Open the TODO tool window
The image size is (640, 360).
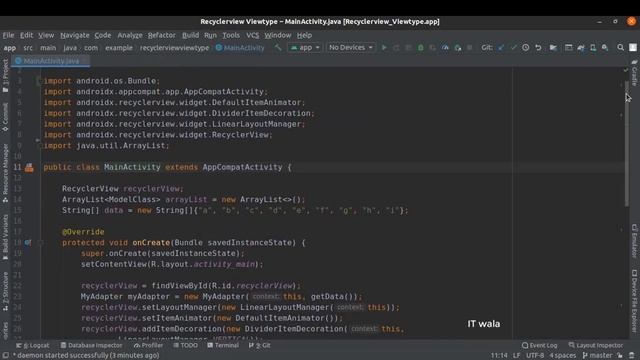pyautogui.click(x=185, y=345)
